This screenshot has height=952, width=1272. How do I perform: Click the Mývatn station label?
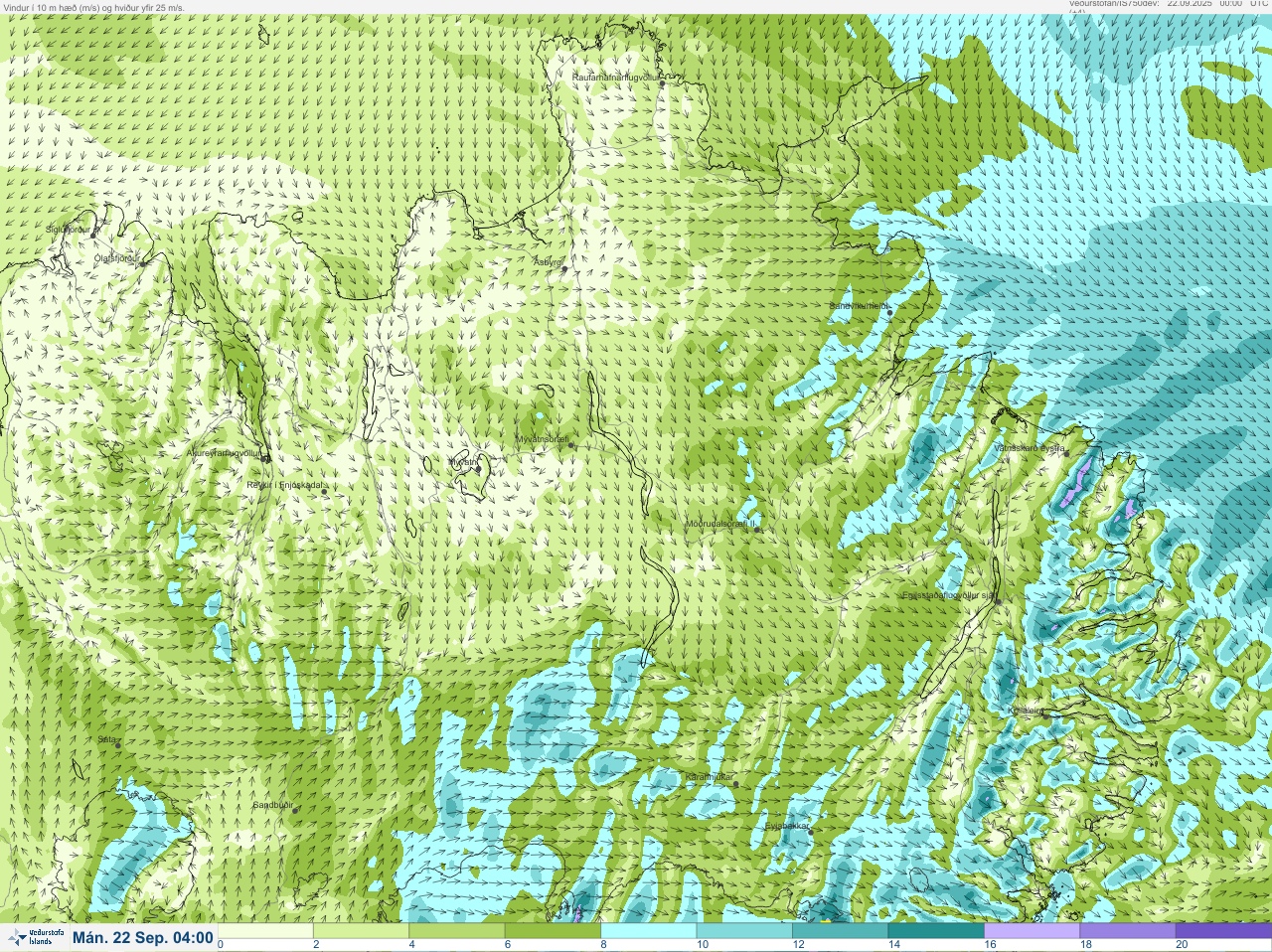[462, 462]
